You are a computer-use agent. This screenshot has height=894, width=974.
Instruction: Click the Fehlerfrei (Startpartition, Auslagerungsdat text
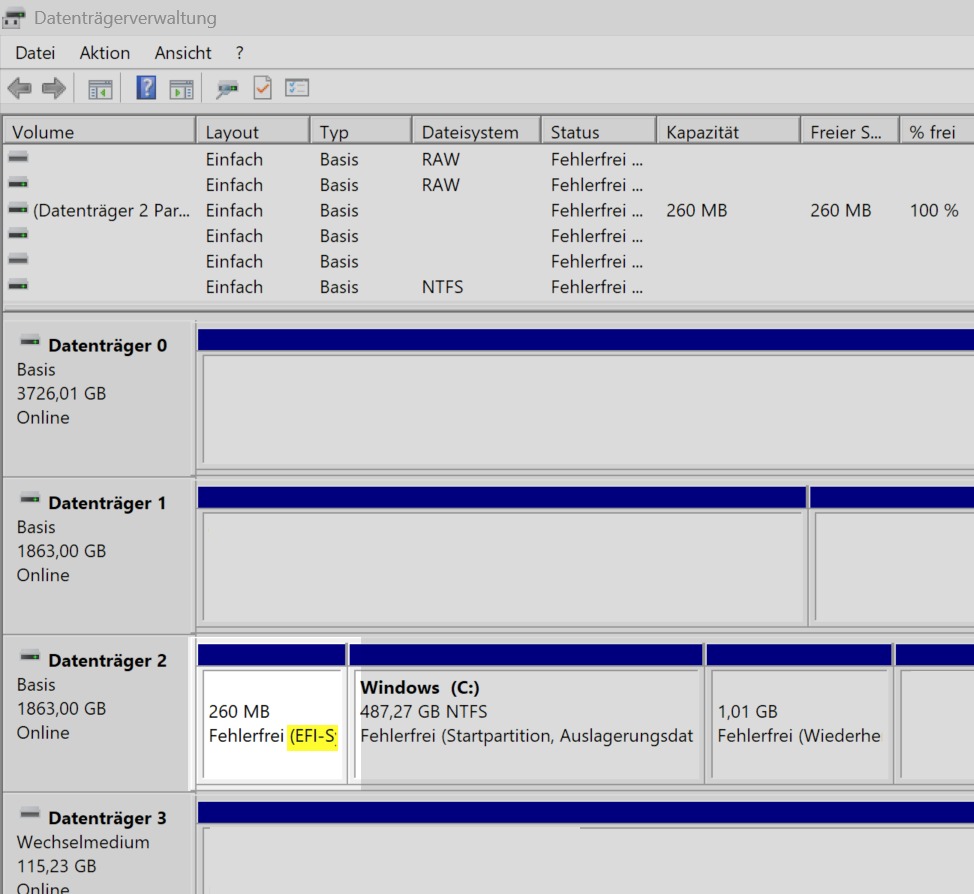tap(526, 736)
